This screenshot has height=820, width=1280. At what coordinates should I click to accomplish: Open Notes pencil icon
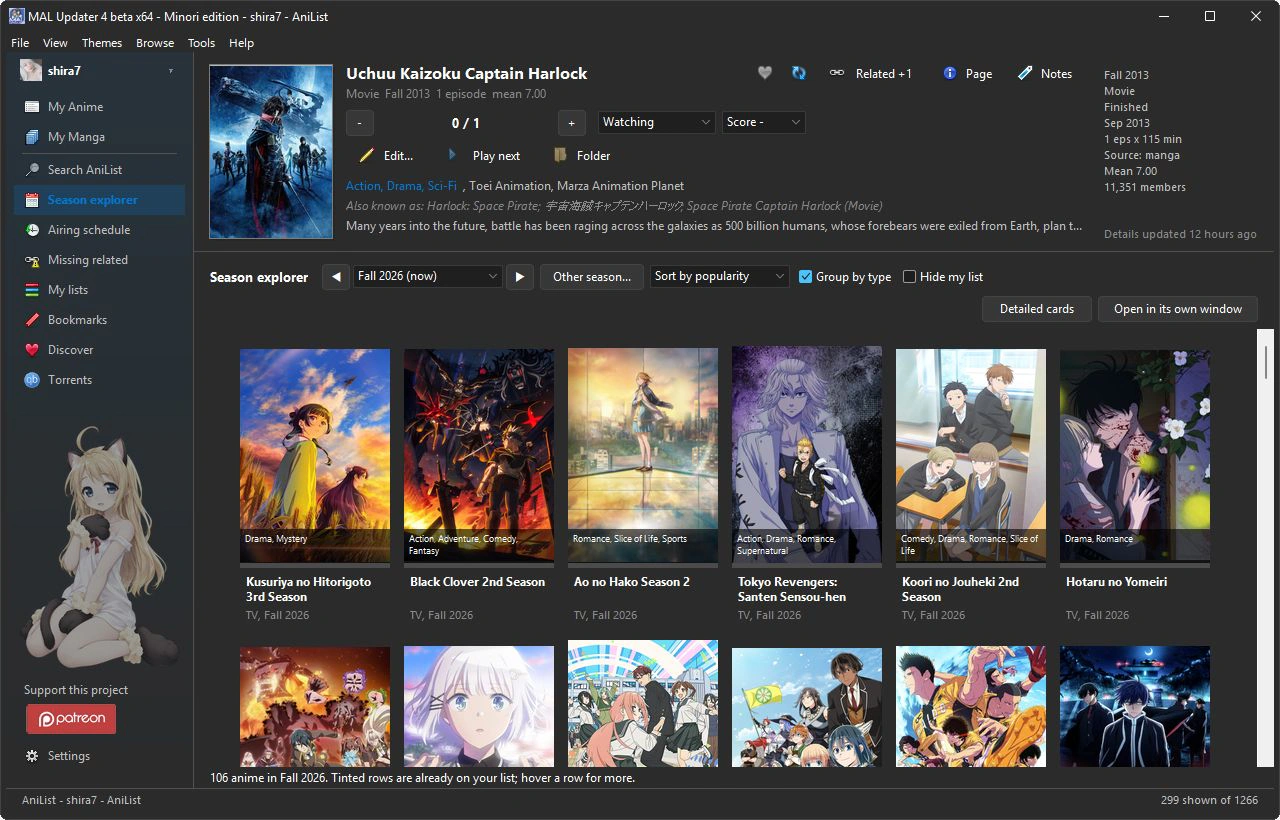(x=1025, y=73)
